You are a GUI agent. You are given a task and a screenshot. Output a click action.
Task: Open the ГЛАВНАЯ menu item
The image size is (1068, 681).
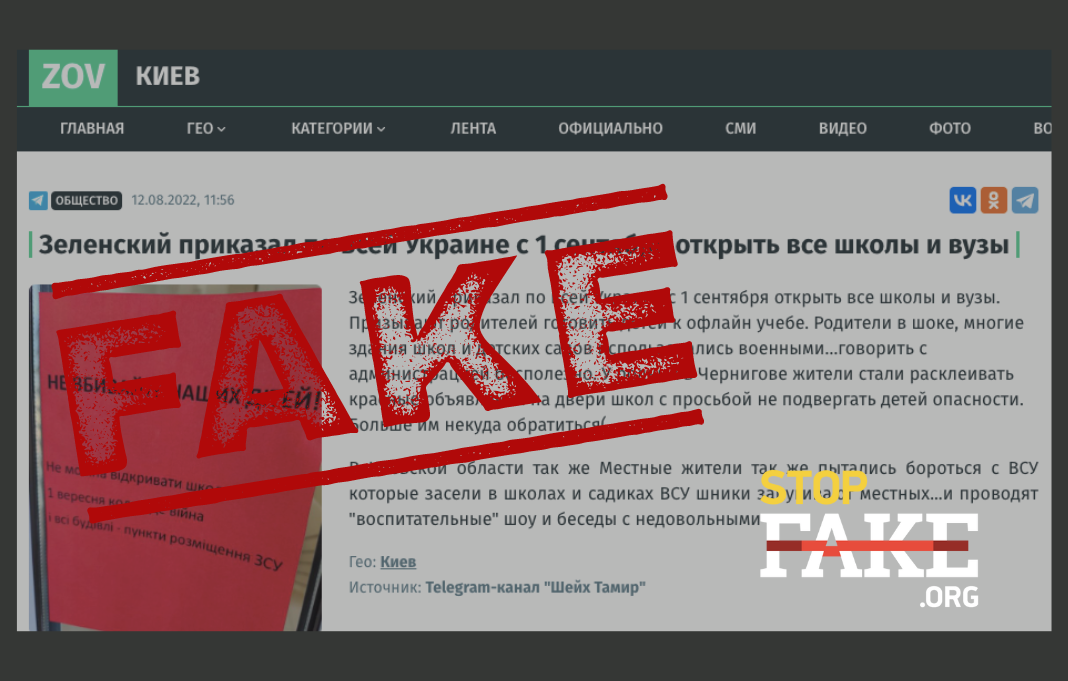click(92, 129)
